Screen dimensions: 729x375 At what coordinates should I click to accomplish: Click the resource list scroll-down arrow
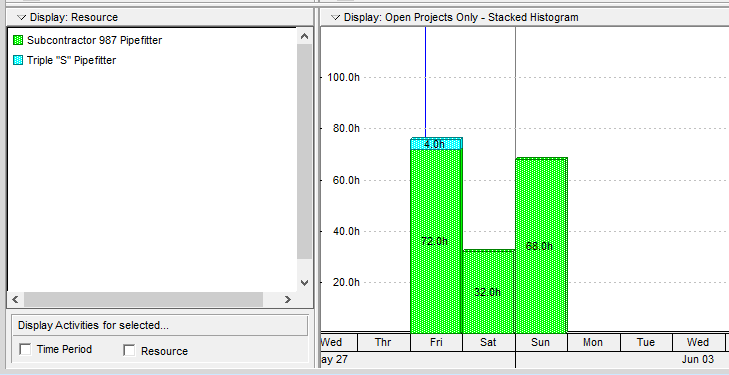click(305, 283)
